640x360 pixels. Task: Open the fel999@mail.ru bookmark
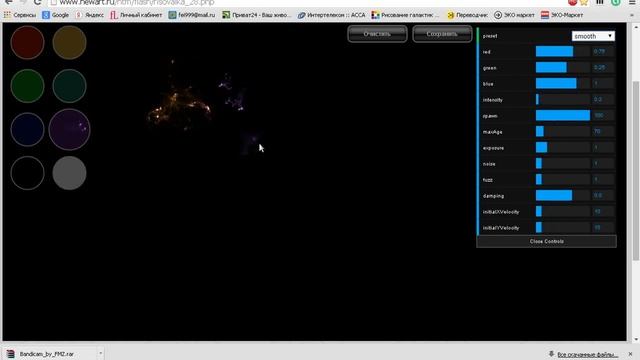[x=192, y=15]
